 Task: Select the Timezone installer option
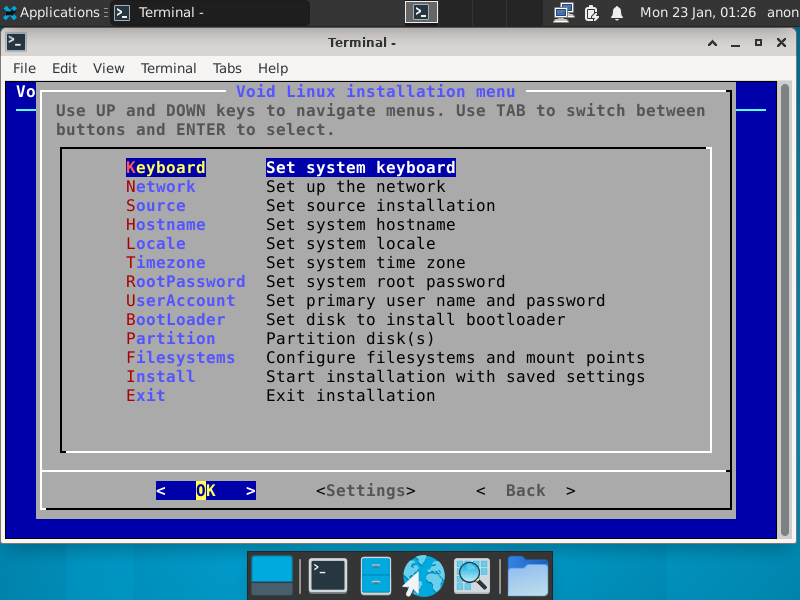tap(166, 262)
